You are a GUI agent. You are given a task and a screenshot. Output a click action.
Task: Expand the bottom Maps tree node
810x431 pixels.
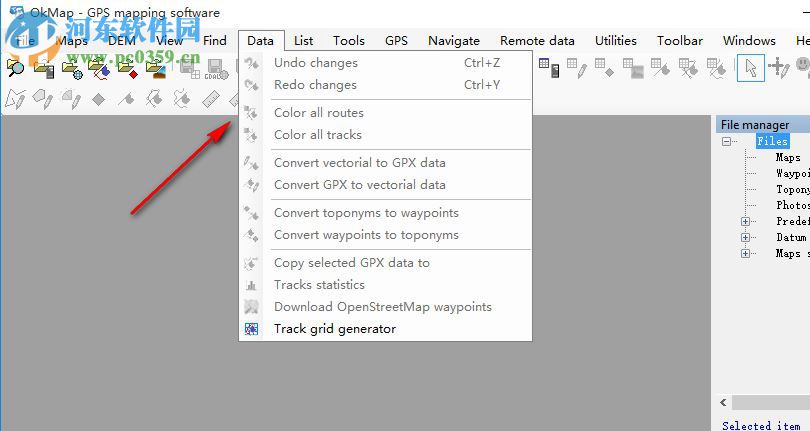pos(745,253)
